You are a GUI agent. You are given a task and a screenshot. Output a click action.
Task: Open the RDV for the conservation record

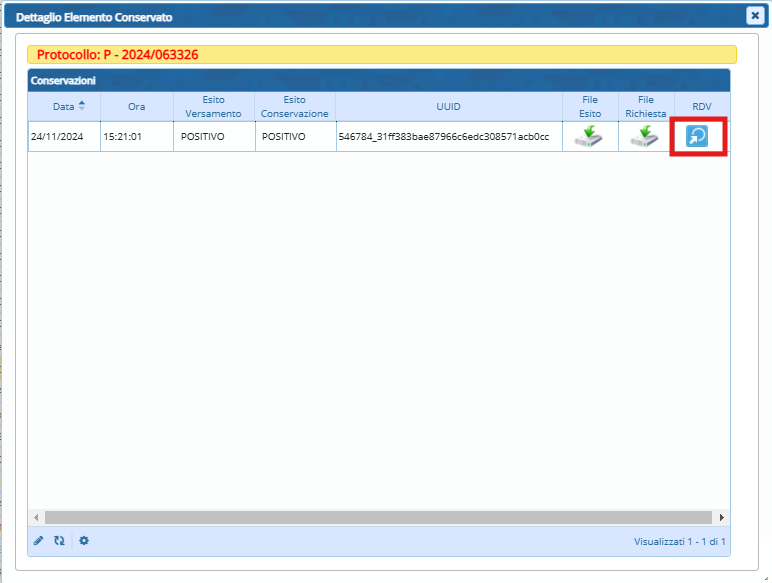tap(697, 137)
